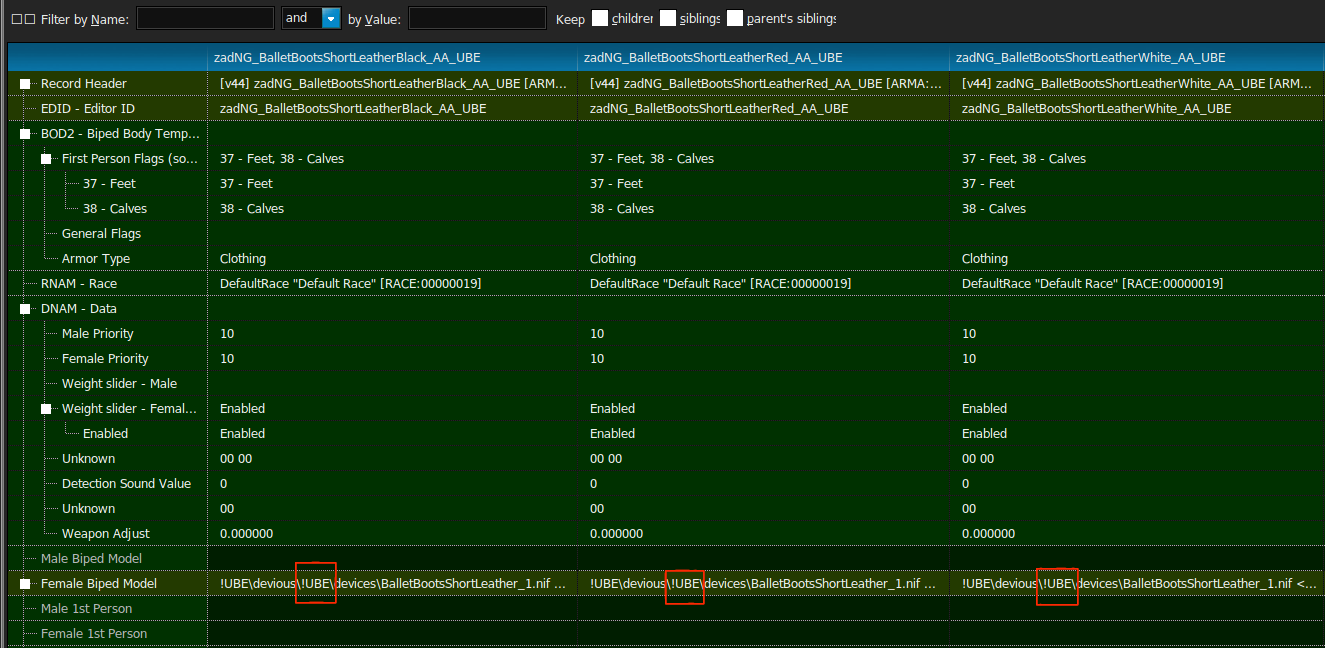Enable the Keep parent's siblings checkbox
1325x648 pixels.
[x=735, y=18]
